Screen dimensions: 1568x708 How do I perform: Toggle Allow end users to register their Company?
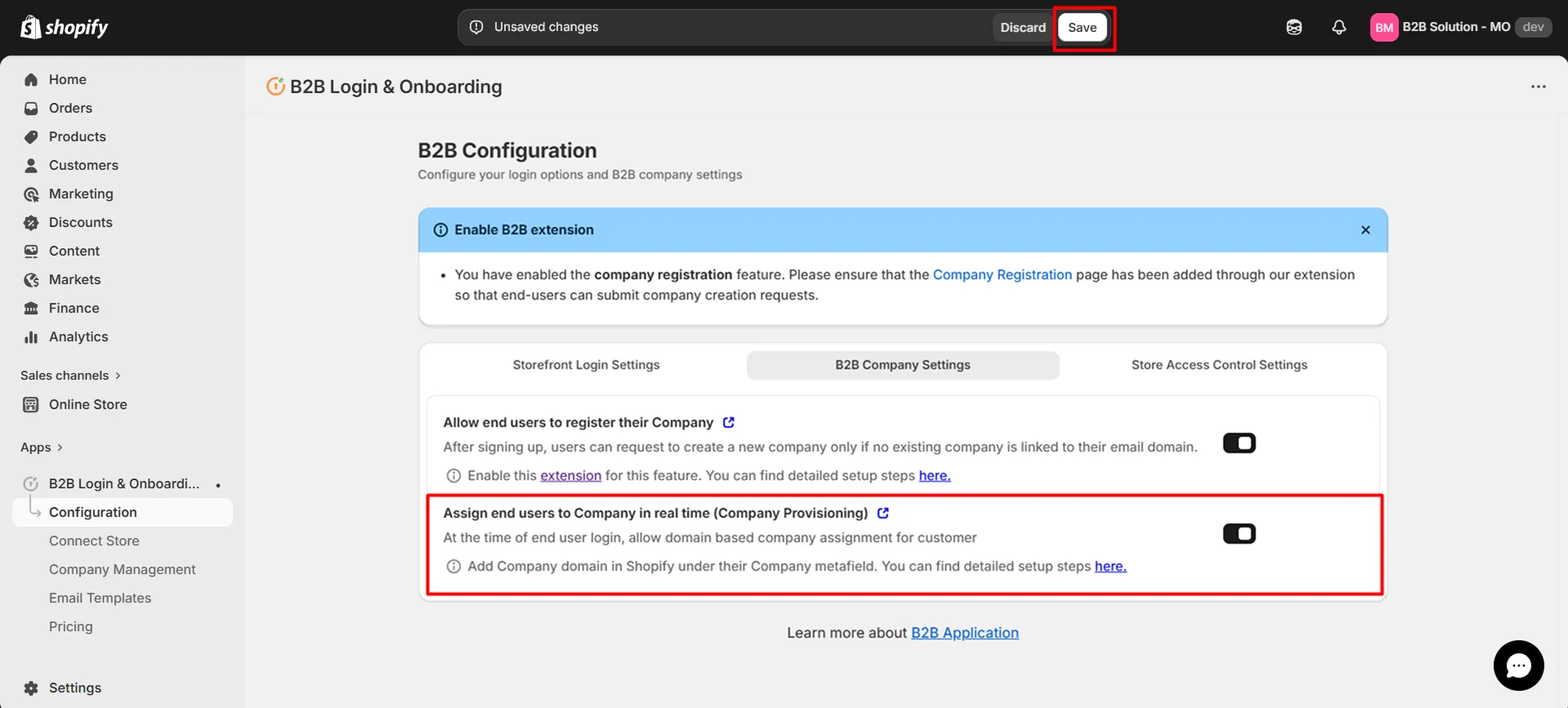1239,443
